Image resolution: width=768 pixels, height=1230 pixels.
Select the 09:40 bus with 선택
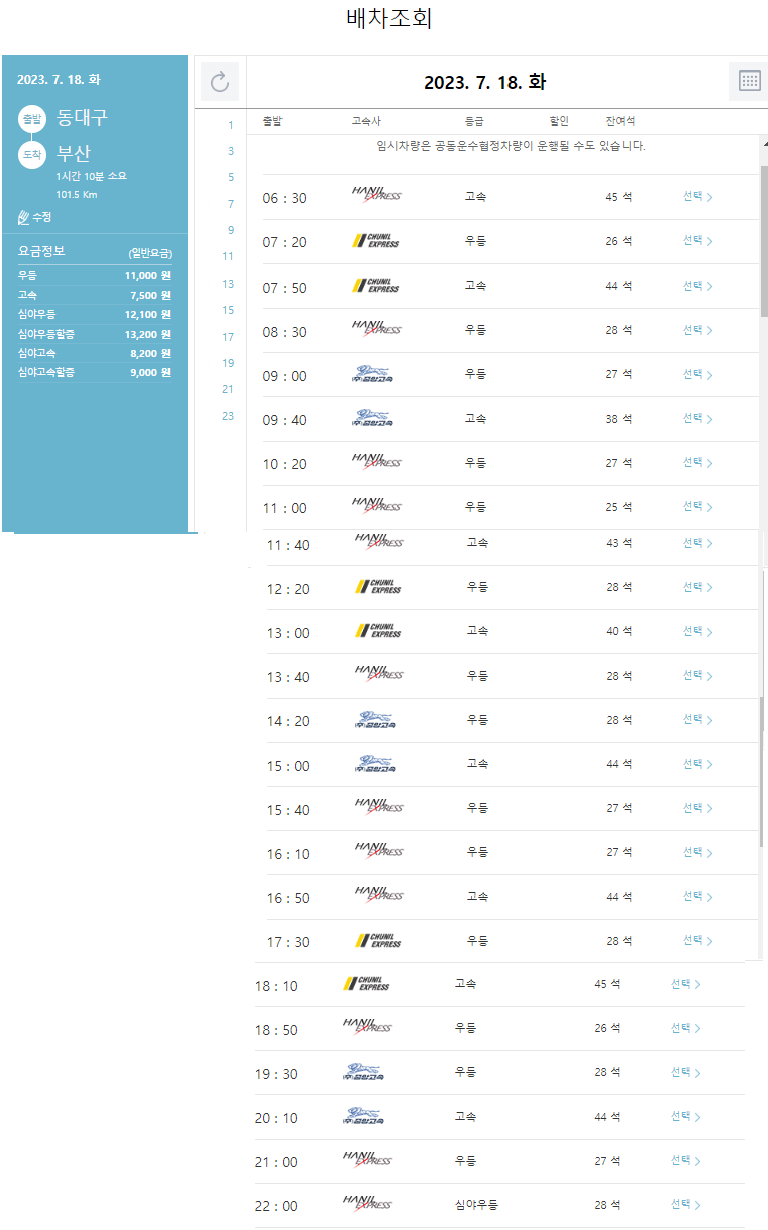coord(698,419)
